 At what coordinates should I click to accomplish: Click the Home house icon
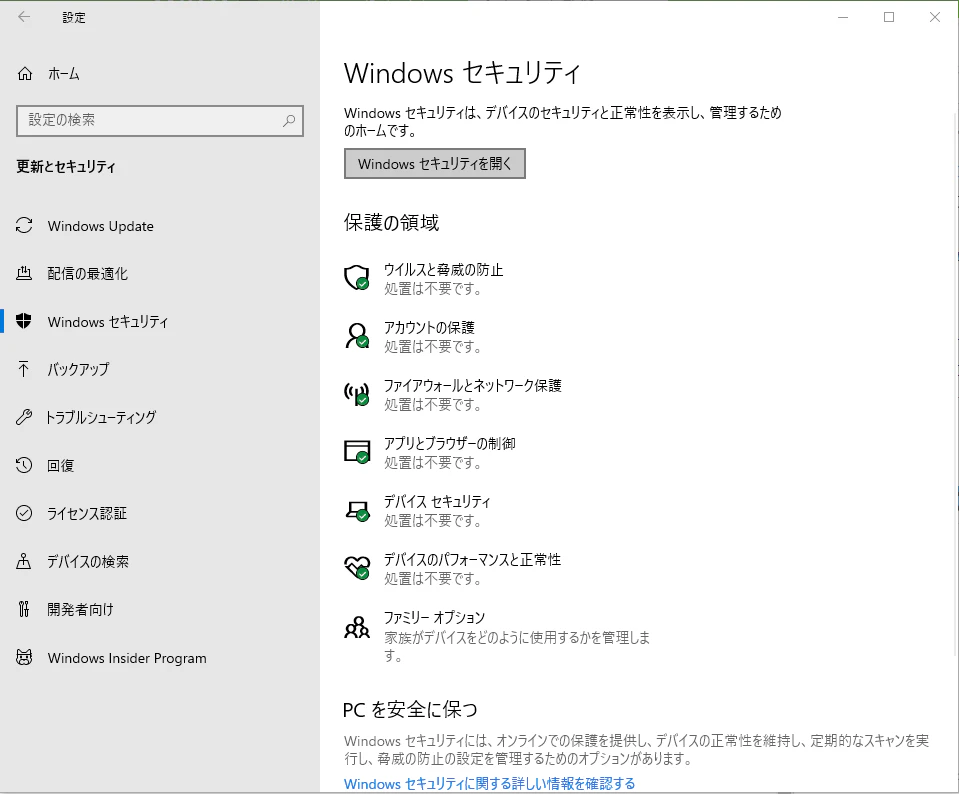point(24,74)
